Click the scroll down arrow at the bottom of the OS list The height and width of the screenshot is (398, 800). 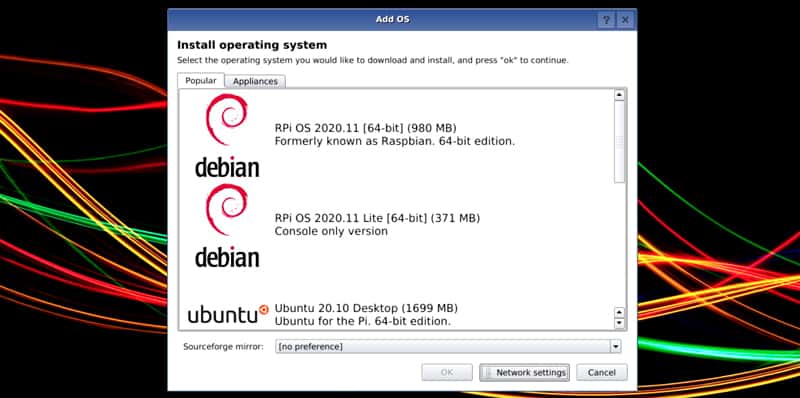(x=619, y=323)
